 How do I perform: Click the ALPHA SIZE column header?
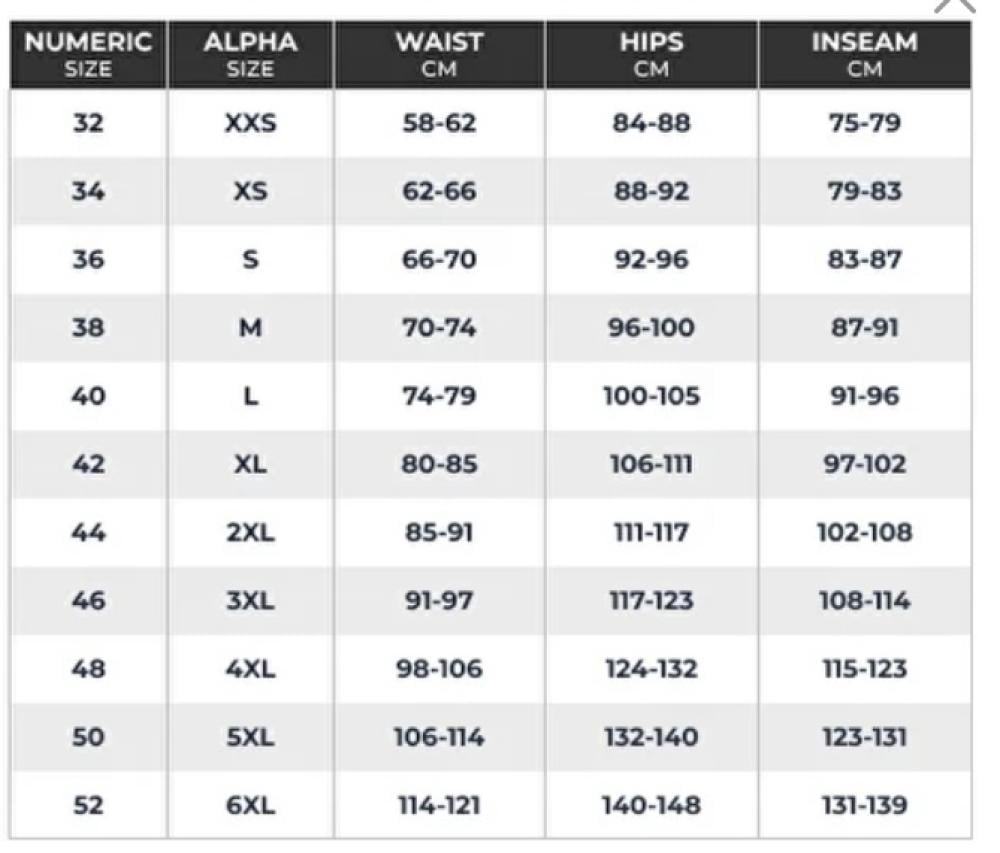coord(250,55)
